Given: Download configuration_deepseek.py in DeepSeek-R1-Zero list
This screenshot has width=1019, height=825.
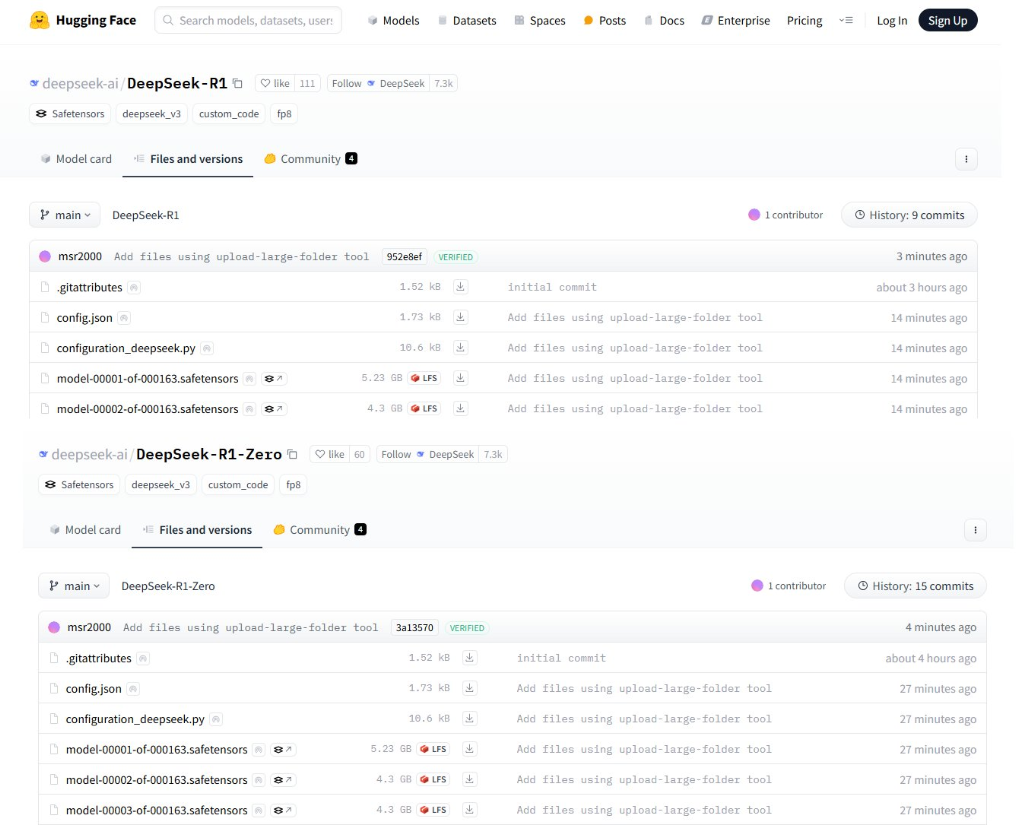Looking at the screenshot, I should 469,718.
